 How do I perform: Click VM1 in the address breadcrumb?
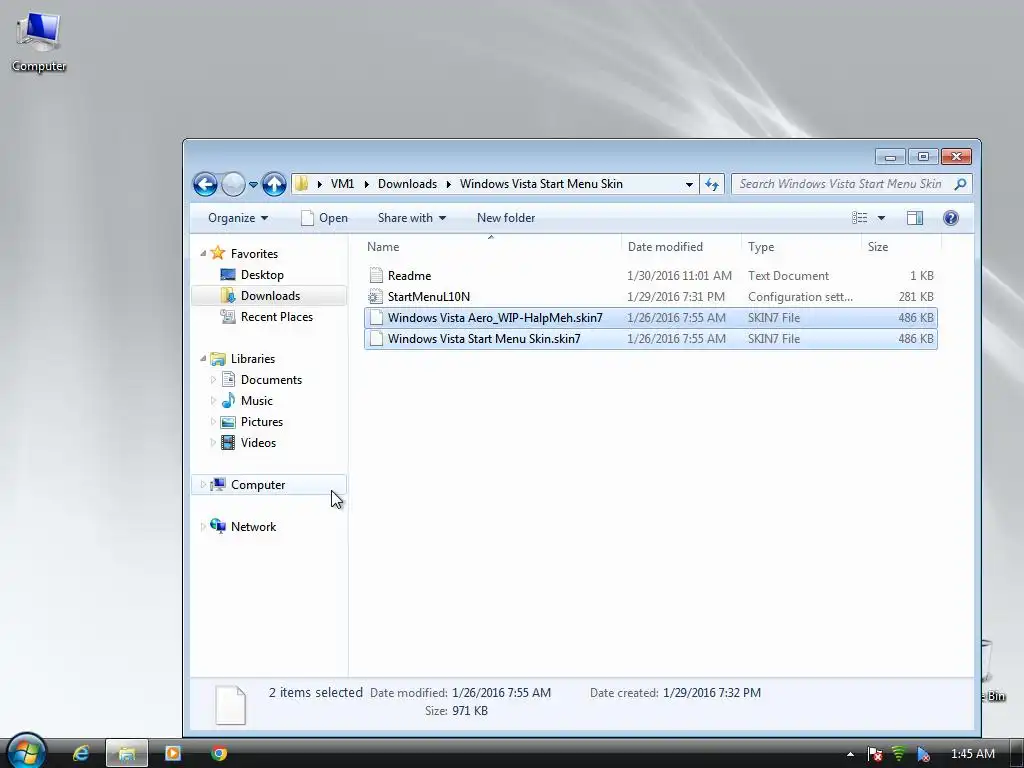click(x=342, y=184)
